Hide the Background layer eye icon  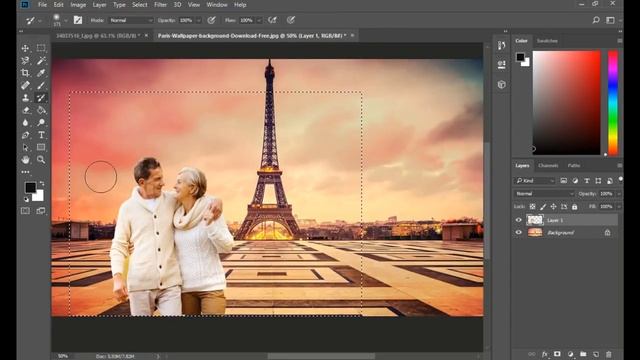[x=518, y=232]
